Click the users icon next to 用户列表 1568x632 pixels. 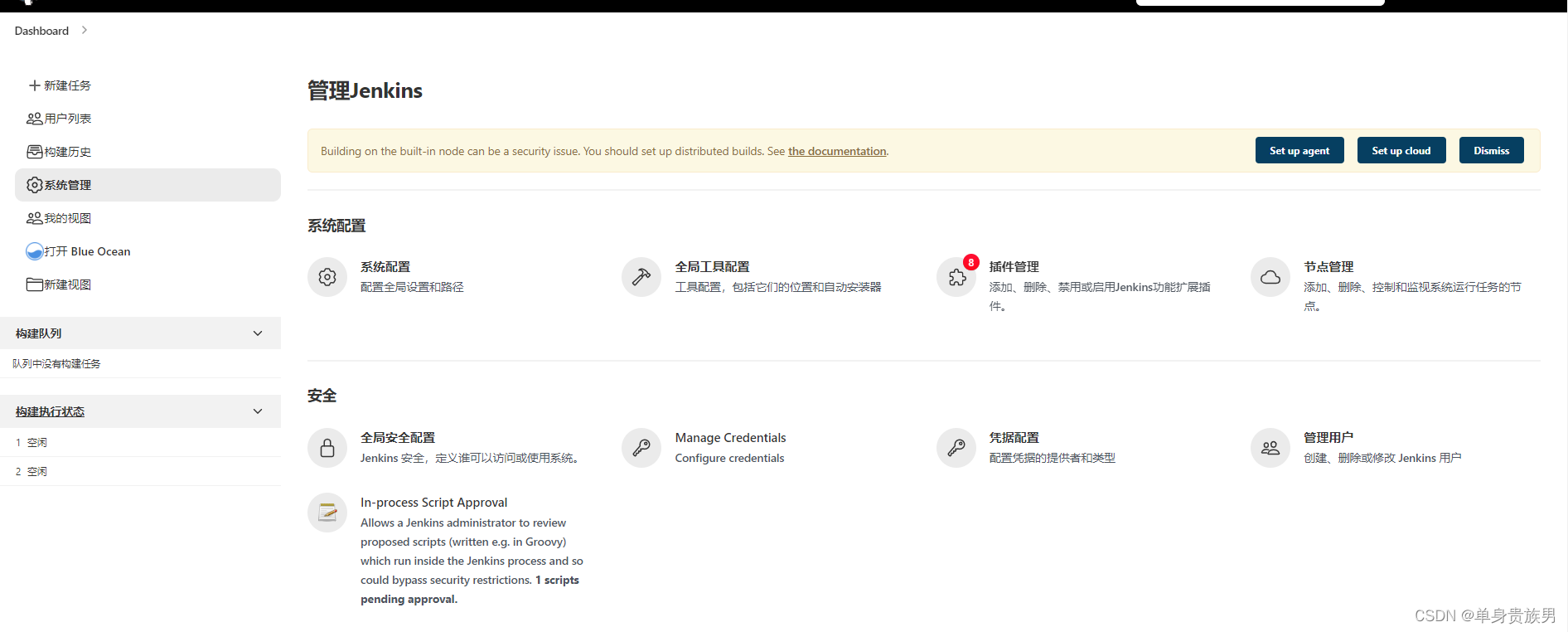[35, 119]
